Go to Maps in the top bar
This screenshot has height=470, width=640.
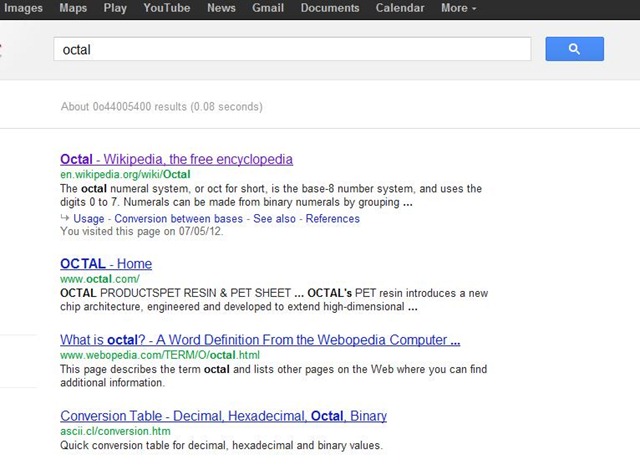click(73, 8)
